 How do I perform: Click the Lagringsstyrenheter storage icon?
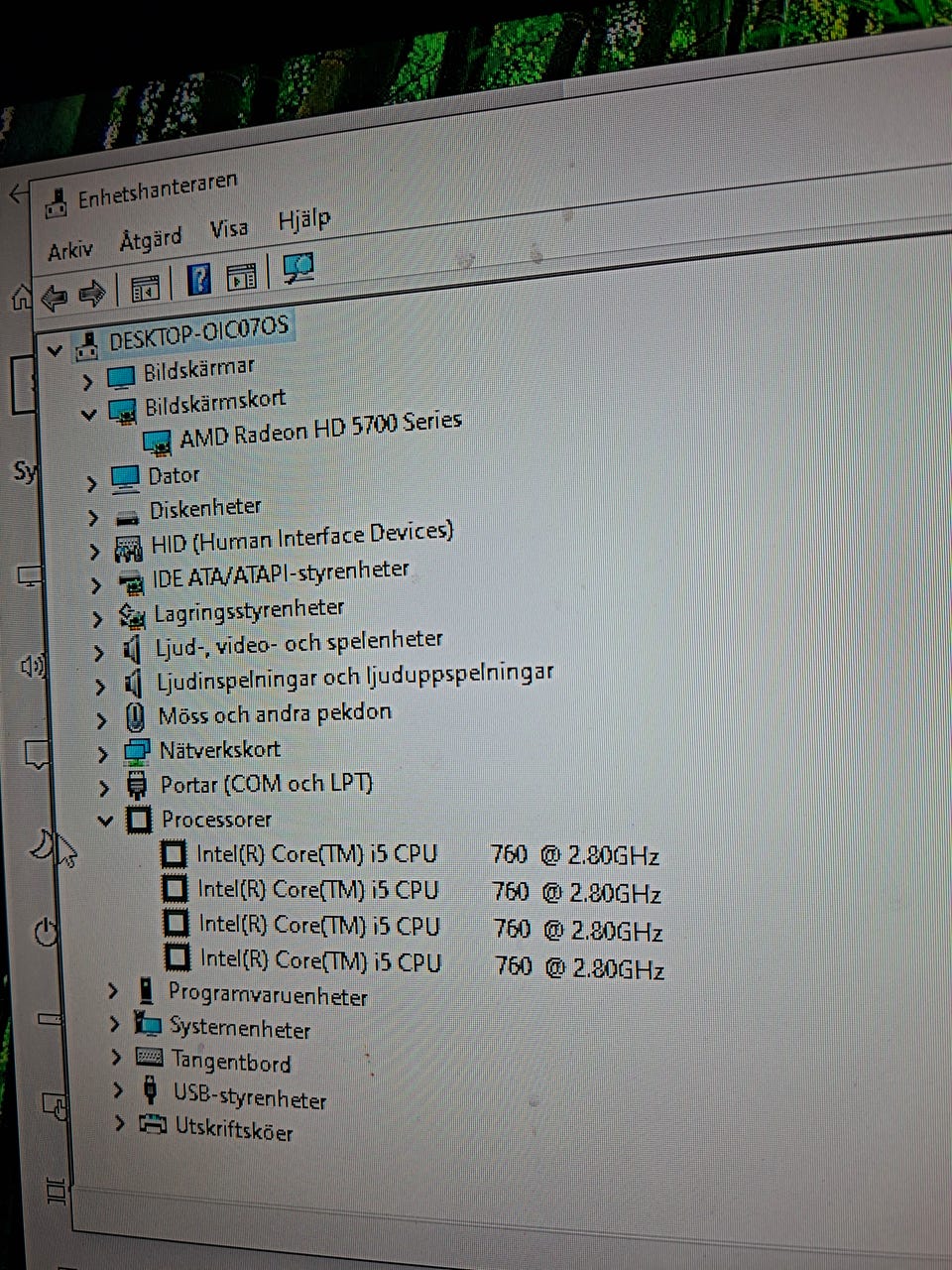pos(132,617)
